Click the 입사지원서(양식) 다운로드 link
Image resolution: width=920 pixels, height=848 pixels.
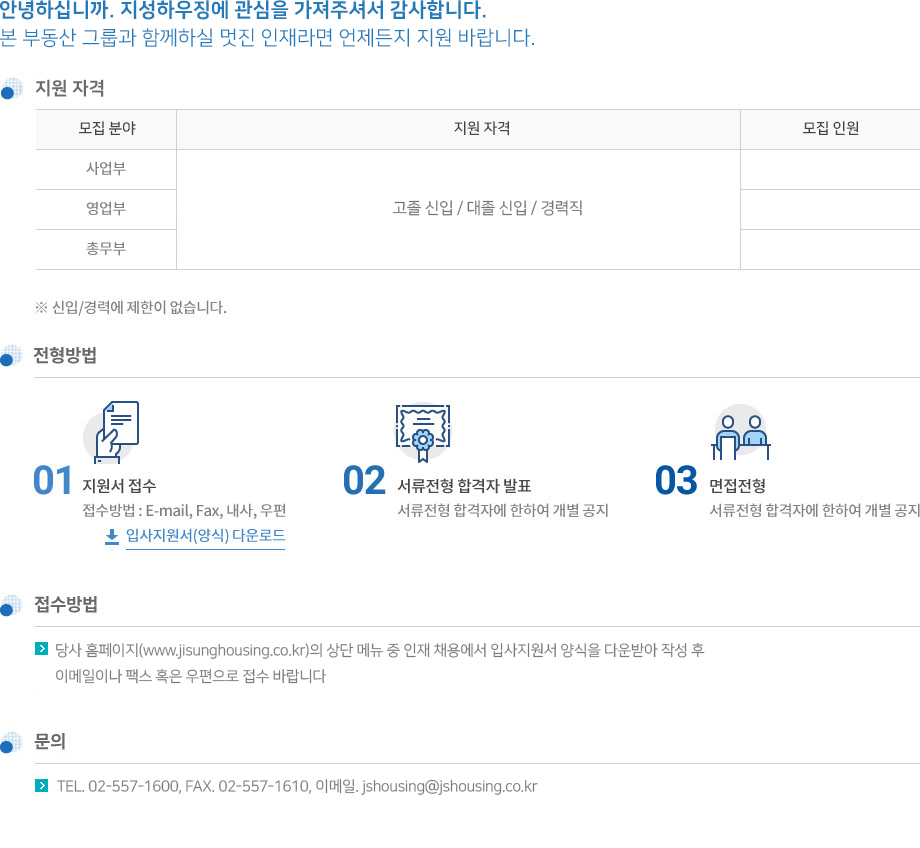tap(205, 535)
